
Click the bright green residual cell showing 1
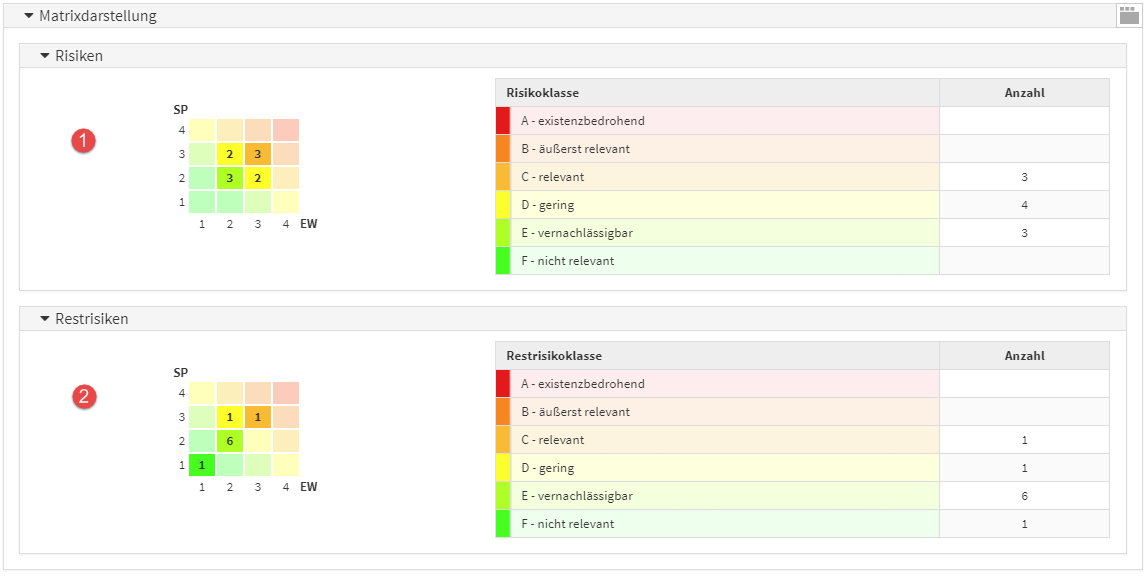click(202, 465)
